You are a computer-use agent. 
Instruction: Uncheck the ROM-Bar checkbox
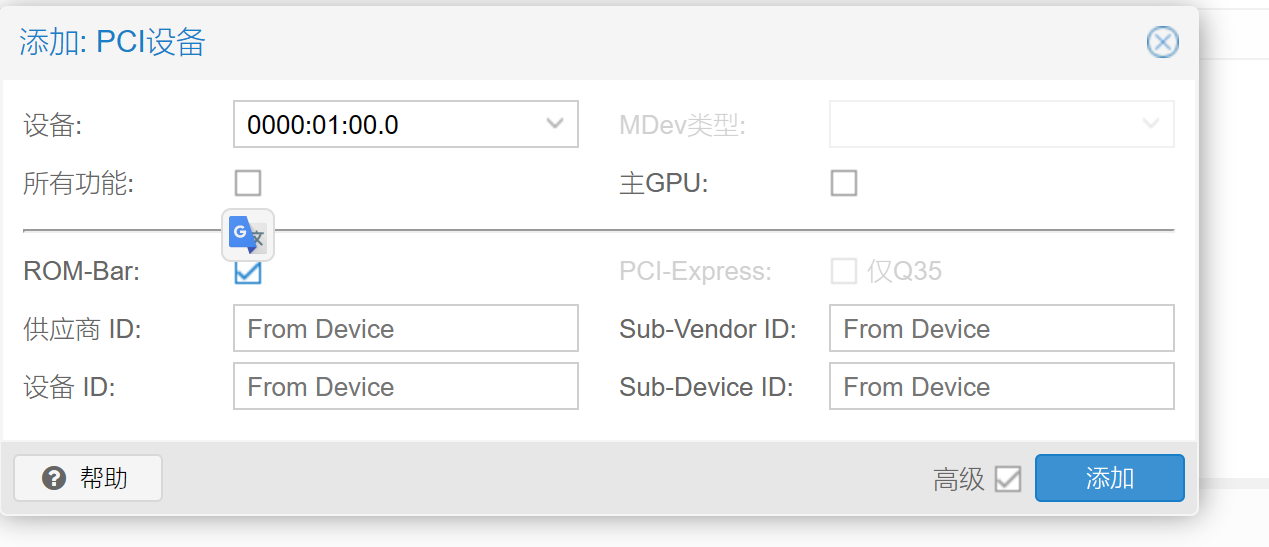coord(248,271)
